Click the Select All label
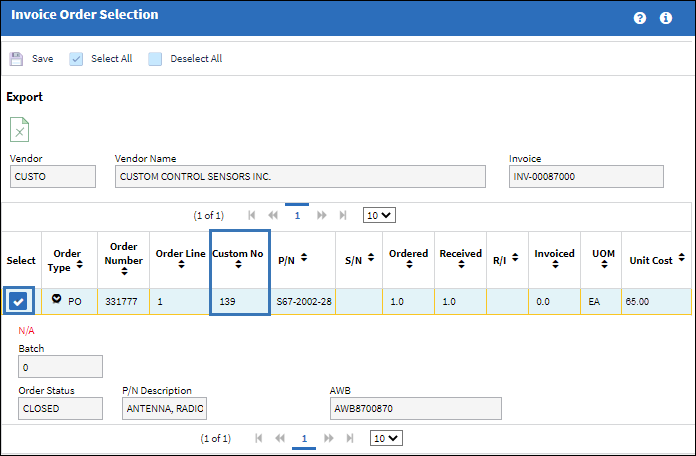696x456 pixels. coord(111,59)
